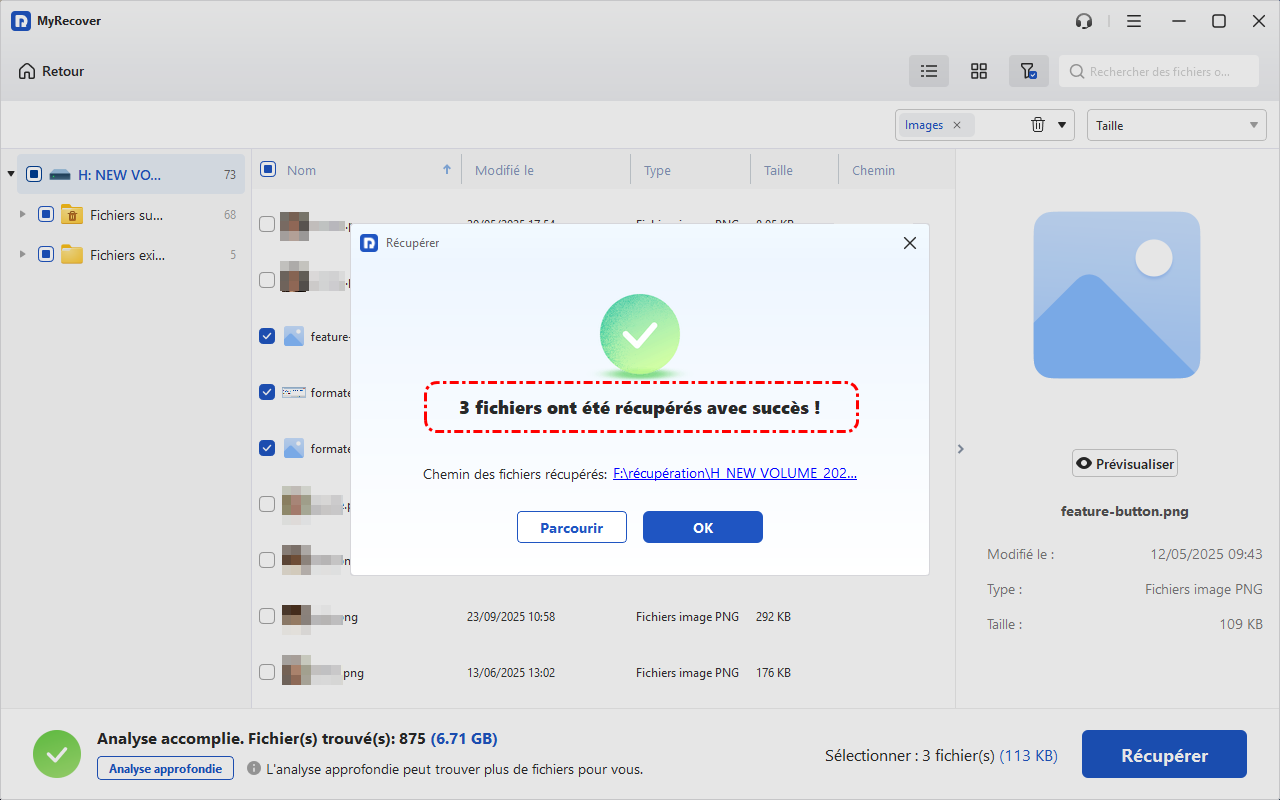
Task: Collapse the H: NEW VOLUME drive node
Action: click(x=11, y=174)
